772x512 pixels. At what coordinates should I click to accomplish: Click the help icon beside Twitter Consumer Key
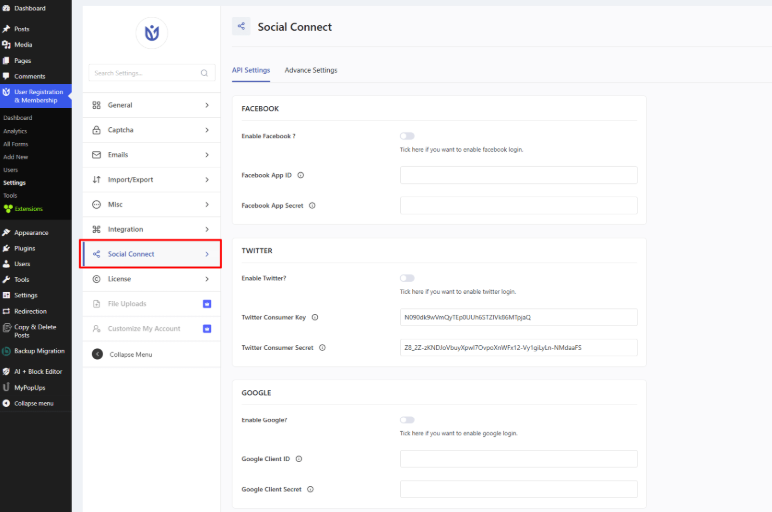(315, 317)
